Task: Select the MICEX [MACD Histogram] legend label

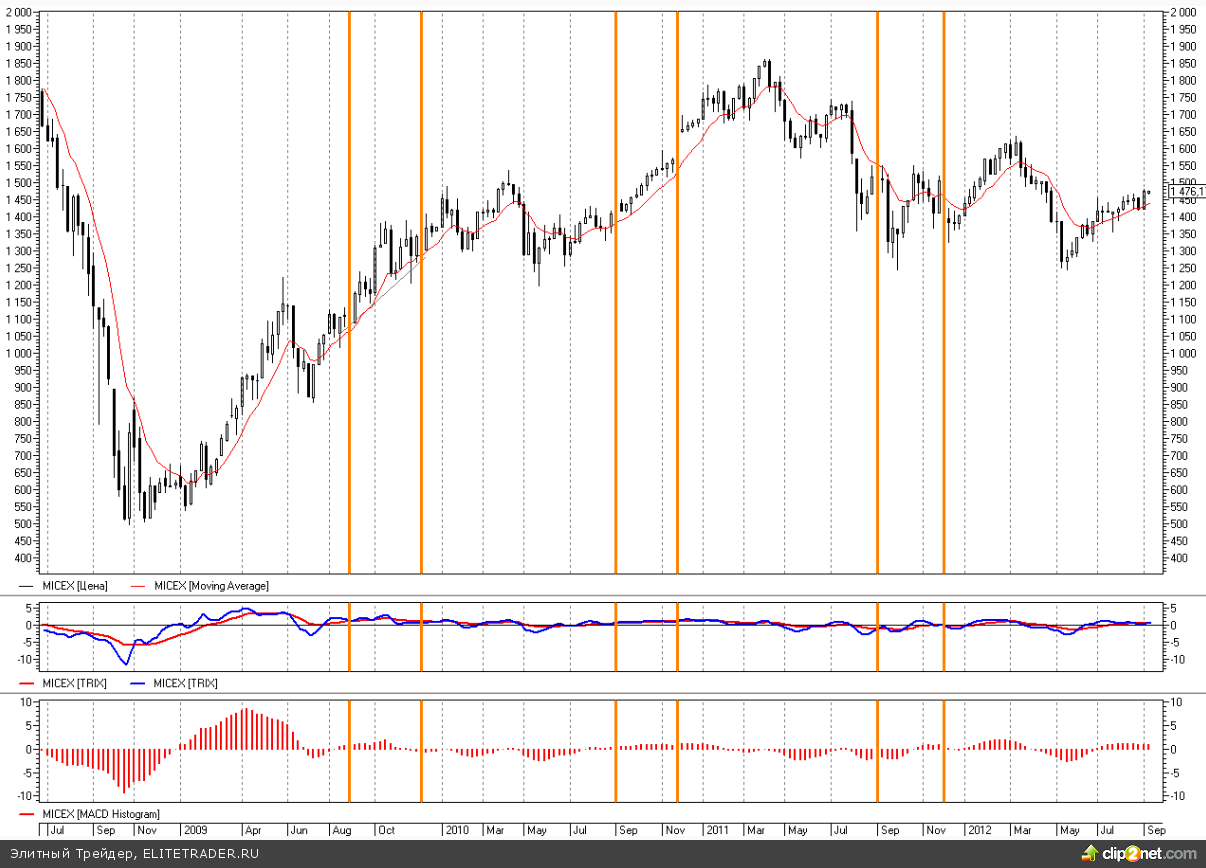Action: (100, 815)
